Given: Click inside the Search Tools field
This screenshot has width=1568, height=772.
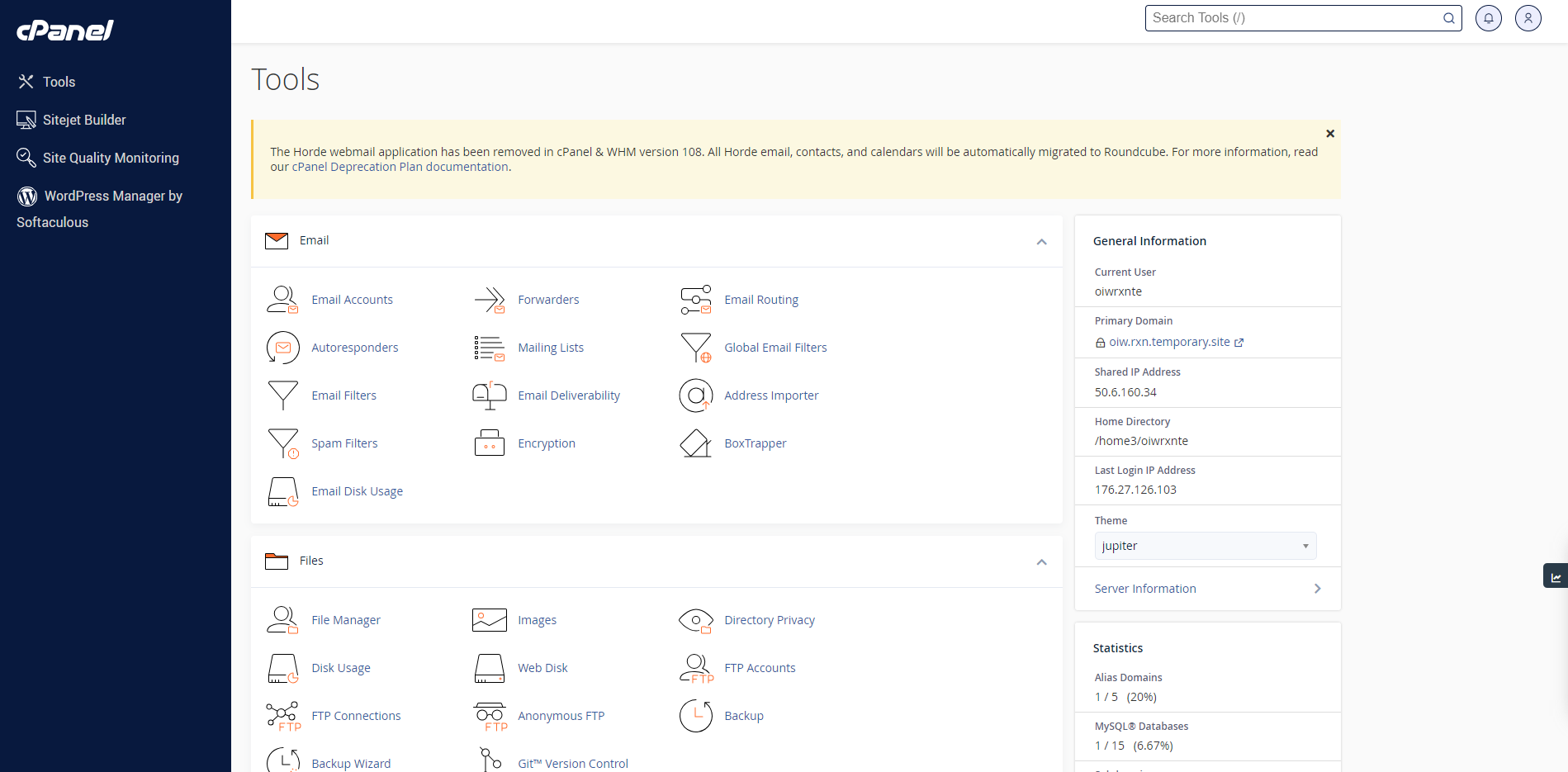Looking at the screenshot, I should [x=1288, y=17].
